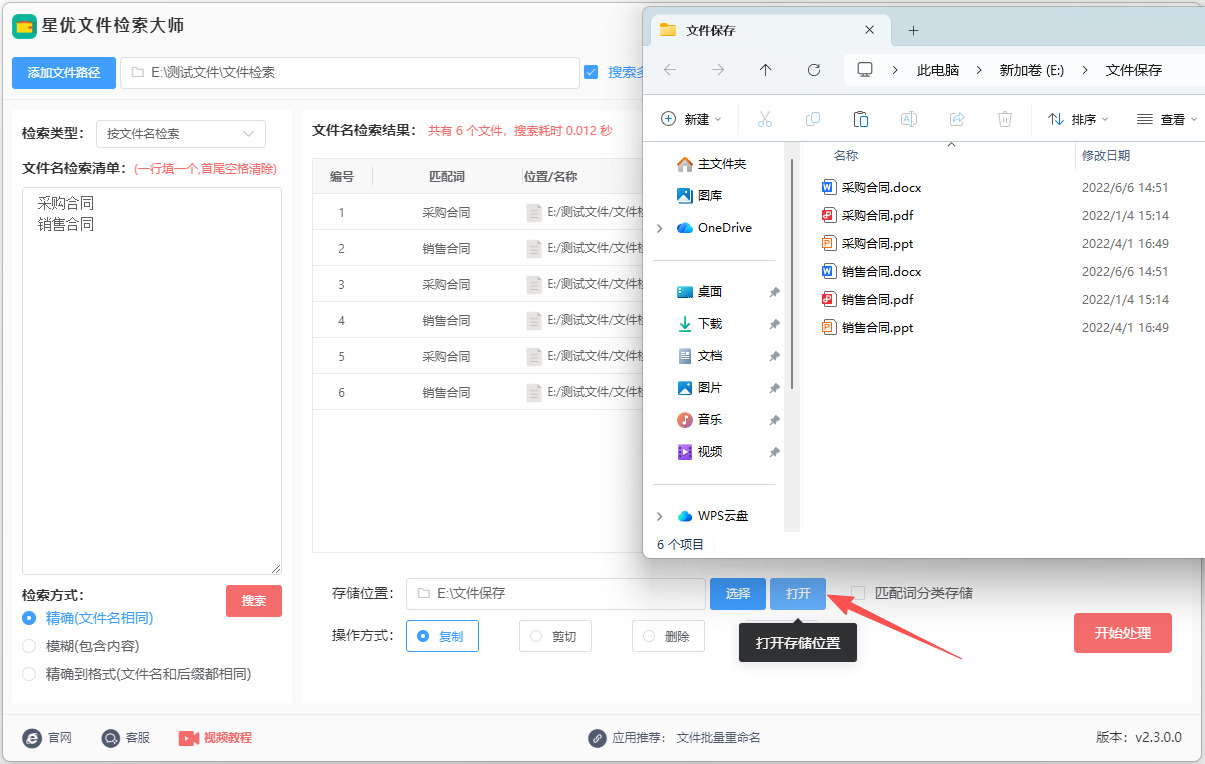
Task: Add a new tab in File Explorer
Action: (913, 30)
